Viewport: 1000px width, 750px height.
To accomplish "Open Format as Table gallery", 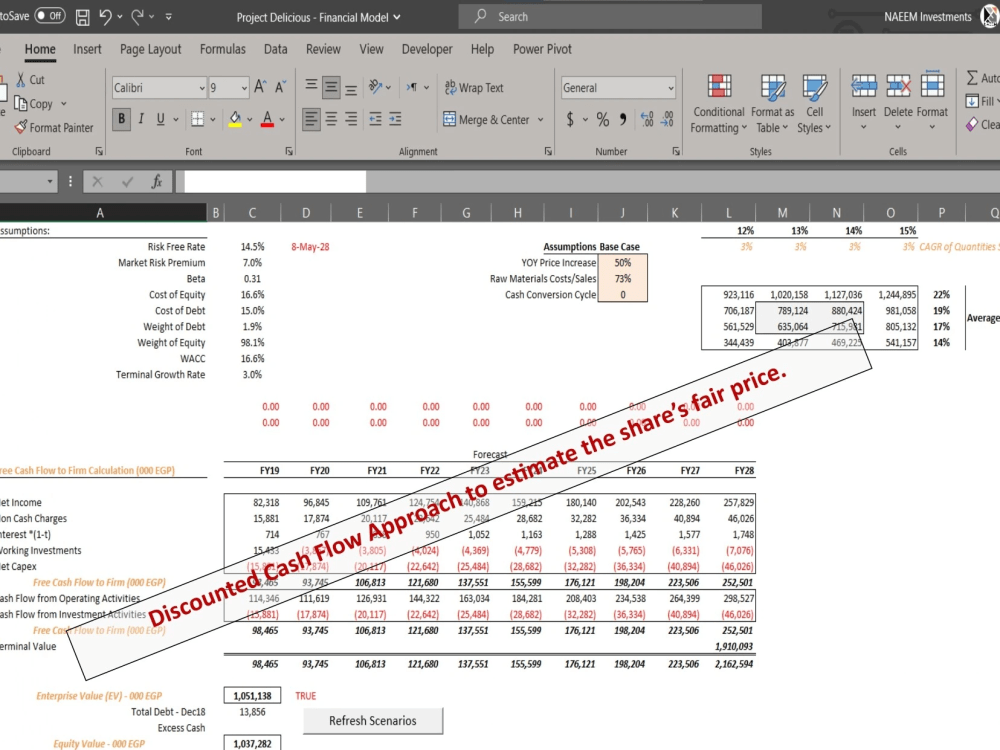I will [772, 103].
